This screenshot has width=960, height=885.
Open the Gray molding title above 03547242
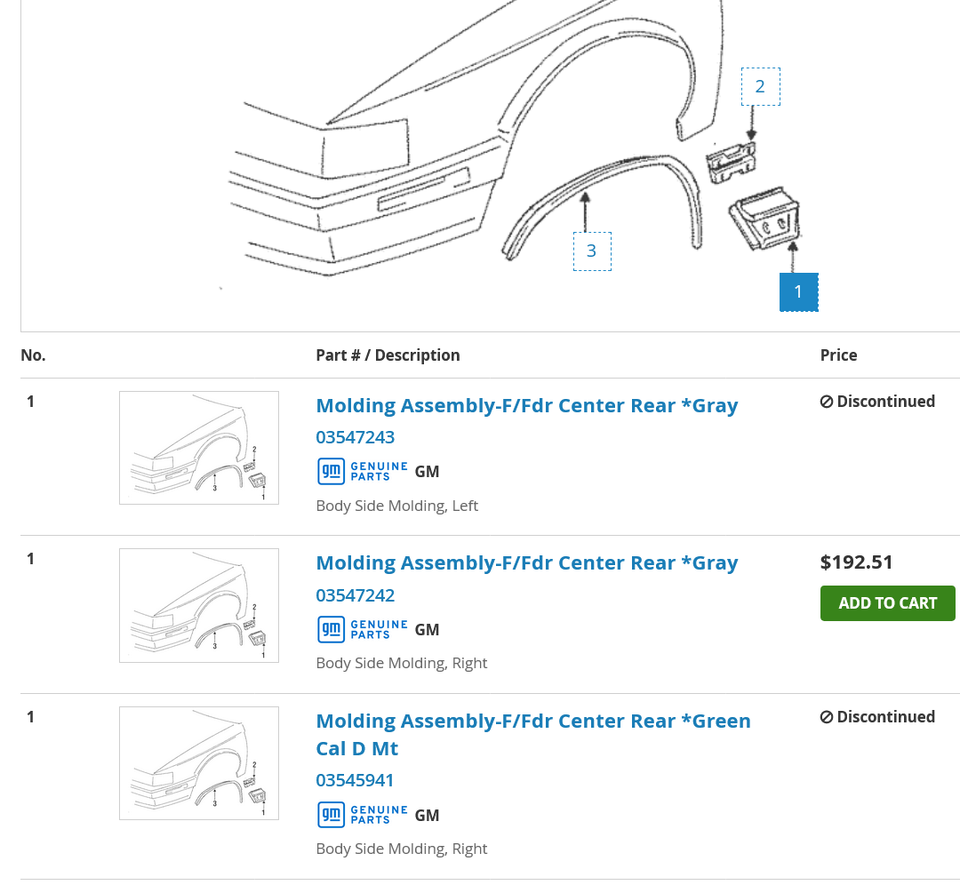click(527, 563)
